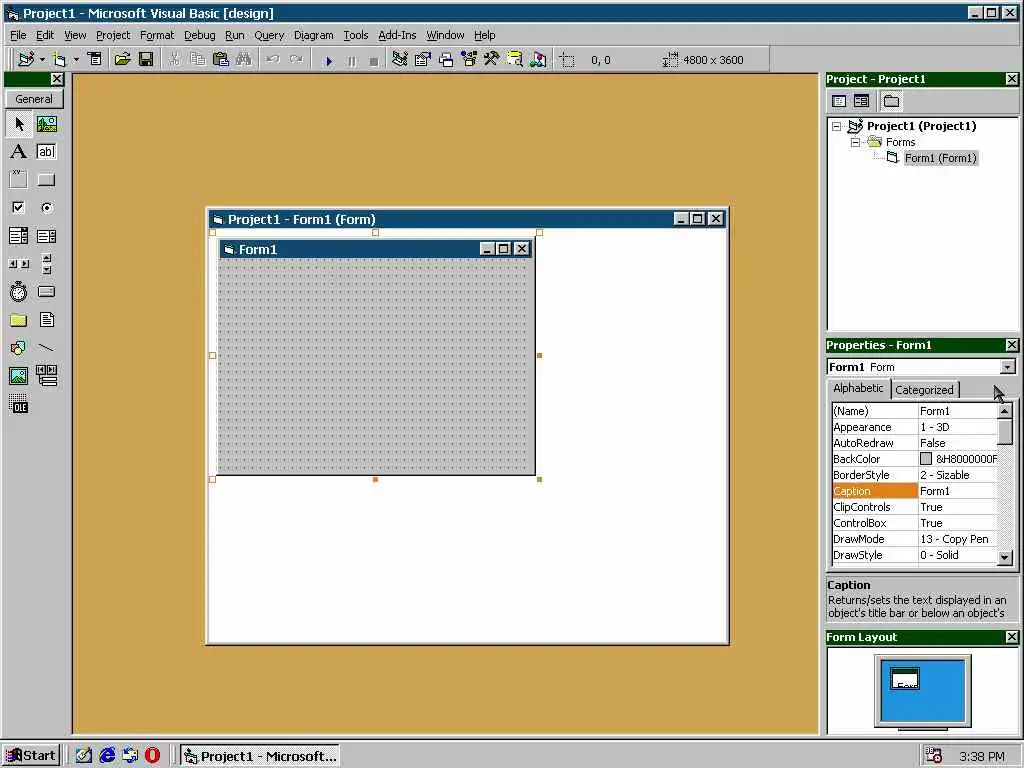The image size is (1024, 768).
Task: Click the Toolbox hammer-and-wrench toolbar icon
Action: 491,60
